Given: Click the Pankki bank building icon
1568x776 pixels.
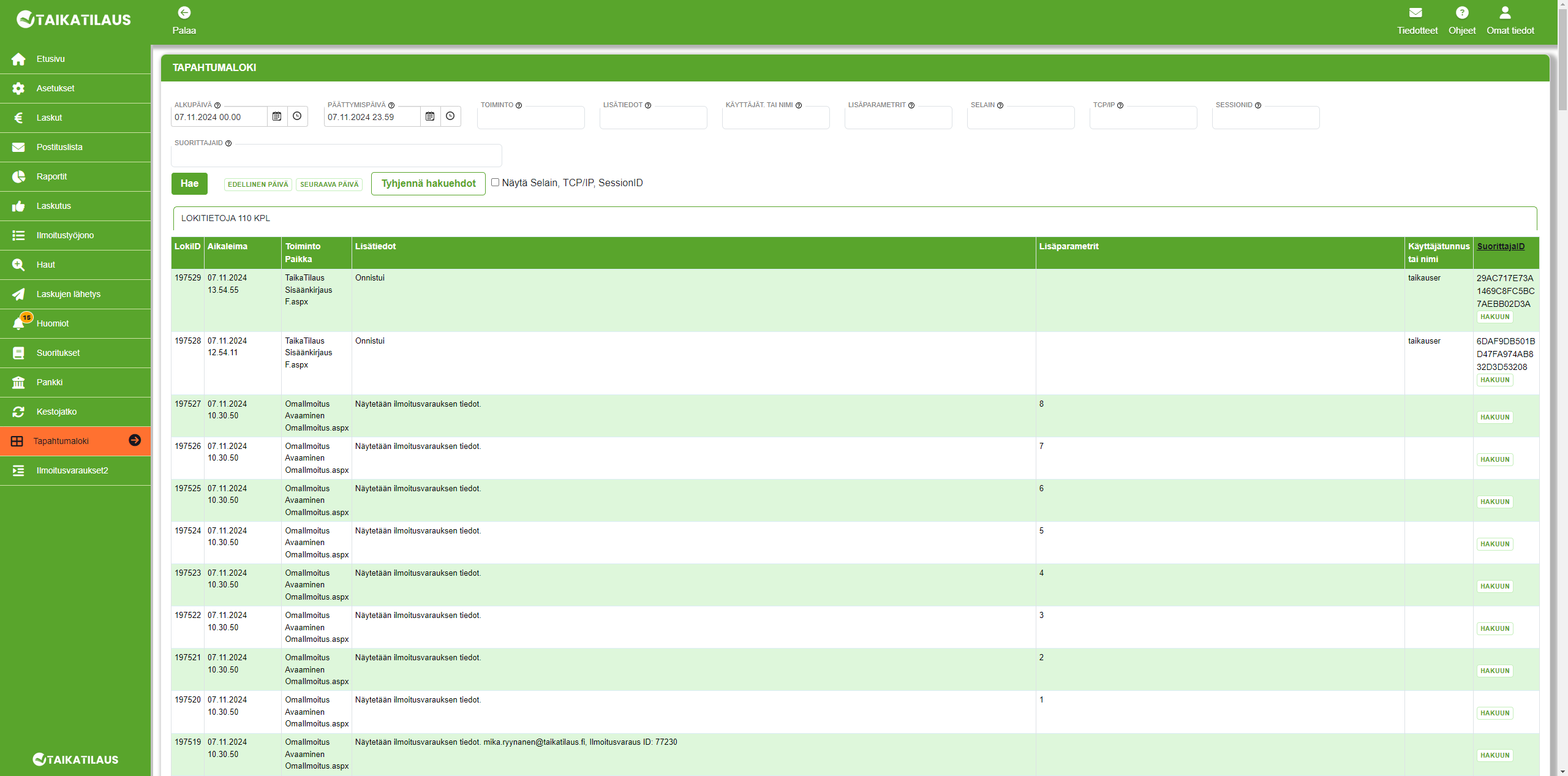Looking at the screenshot, I should (x=18, y=382).
